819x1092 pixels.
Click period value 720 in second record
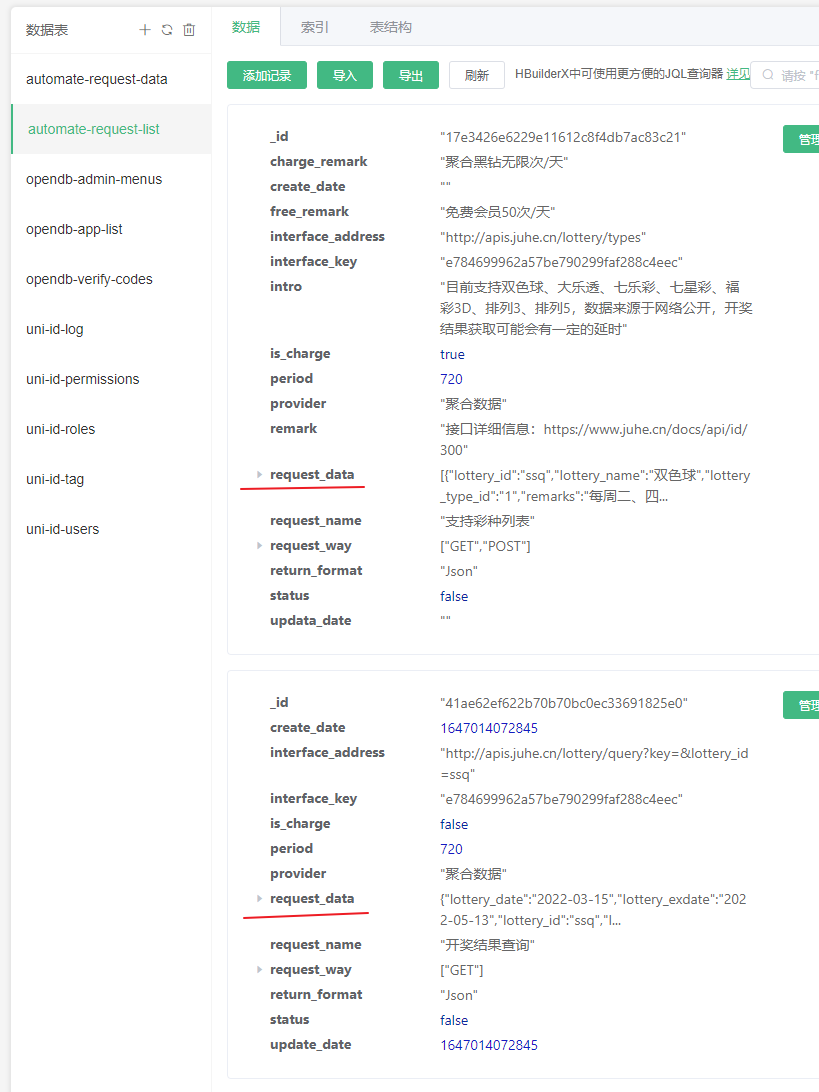451,849
